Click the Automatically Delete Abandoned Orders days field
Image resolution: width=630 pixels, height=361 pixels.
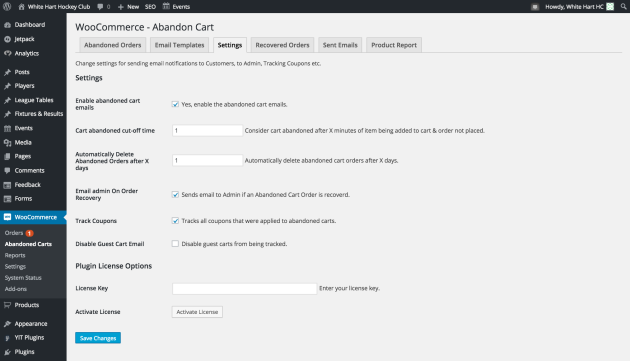(x=207, y=160)
